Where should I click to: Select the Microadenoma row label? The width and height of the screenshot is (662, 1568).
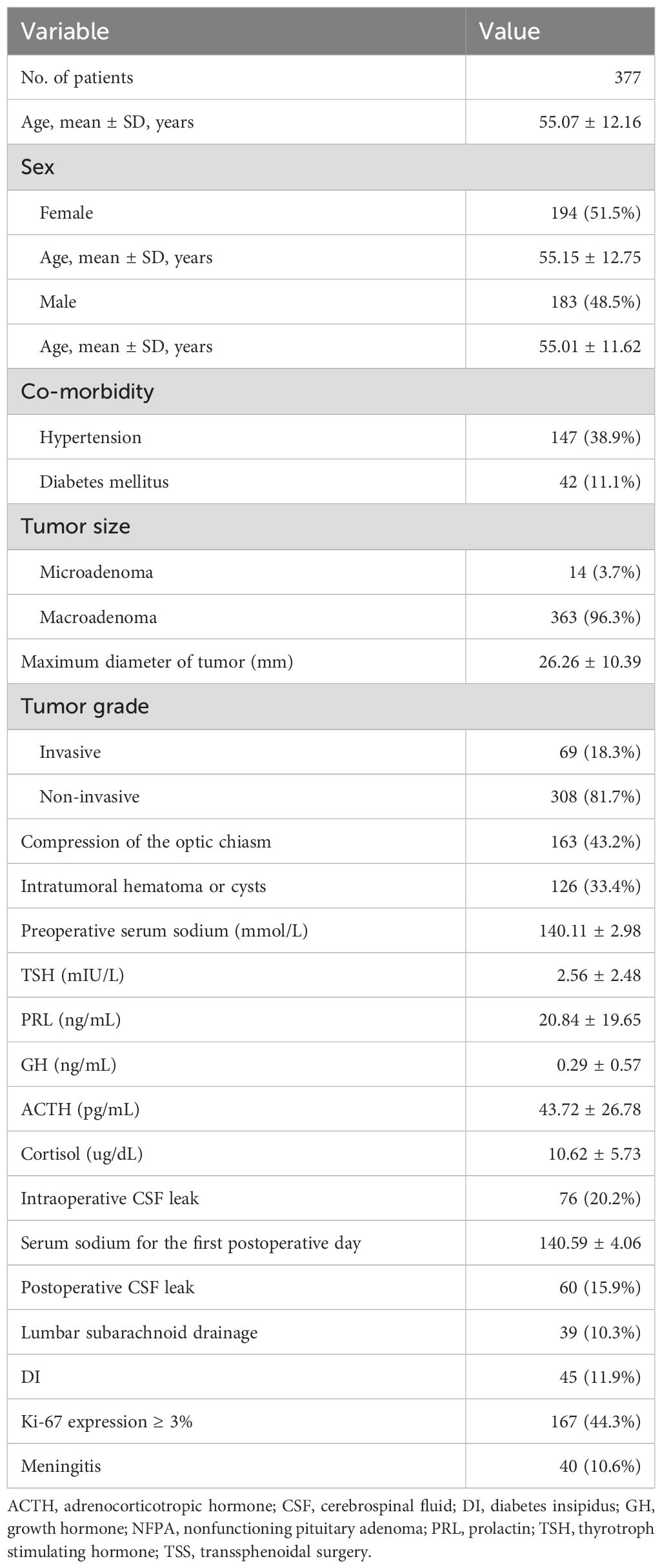tap(96, 572)
